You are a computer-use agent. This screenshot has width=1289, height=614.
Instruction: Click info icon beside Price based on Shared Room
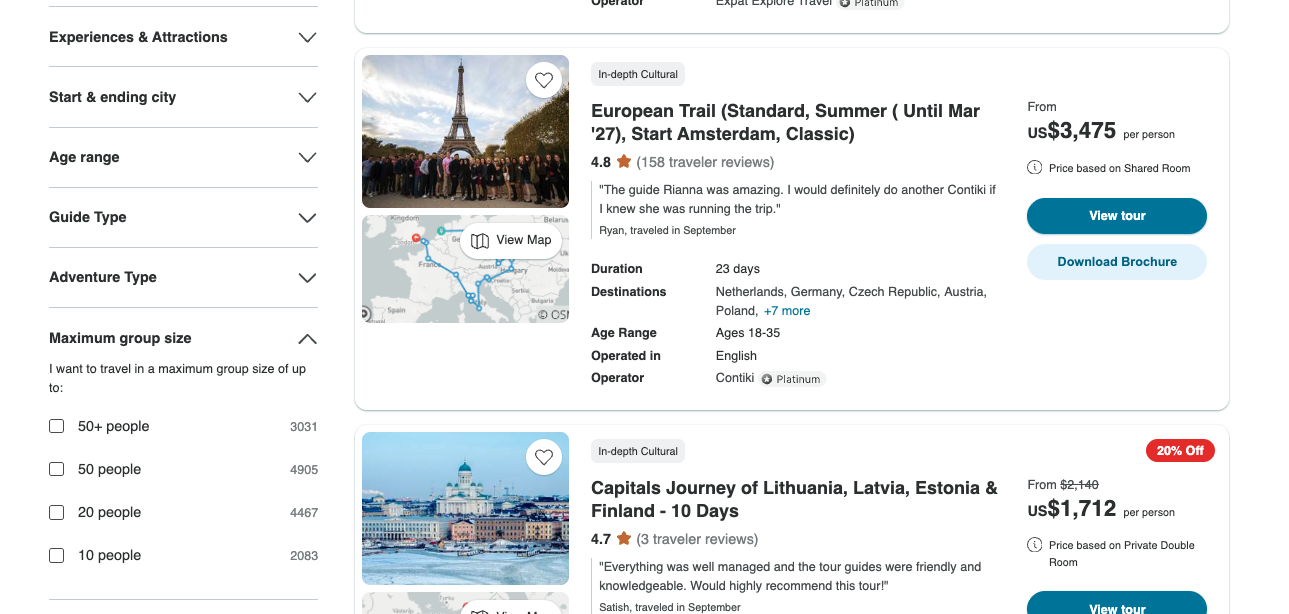(1035, 168)
